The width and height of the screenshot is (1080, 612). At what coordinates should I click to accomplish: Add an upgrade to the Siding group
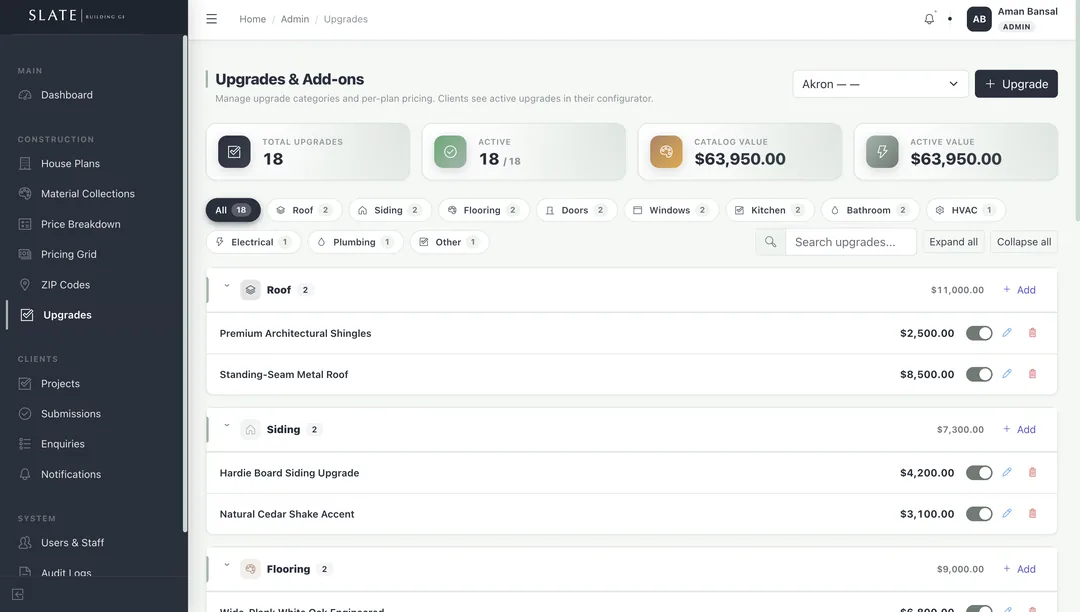click(1019, 430)
